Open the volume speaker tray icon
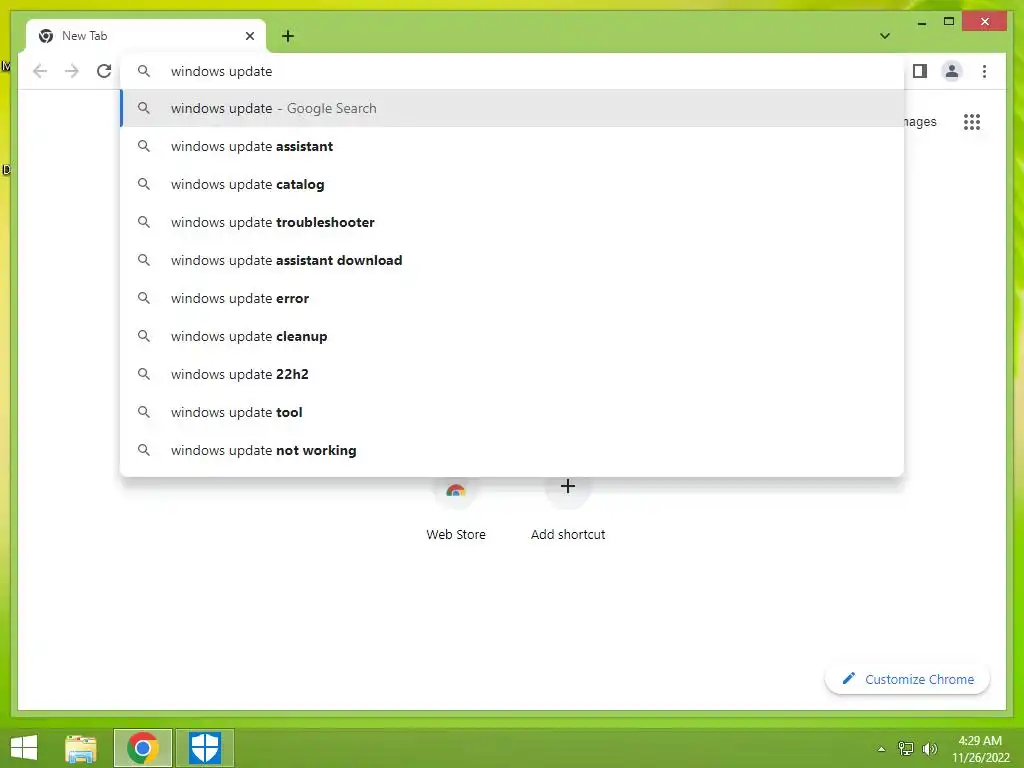The image size is (1024, 768). click(930, 748)
